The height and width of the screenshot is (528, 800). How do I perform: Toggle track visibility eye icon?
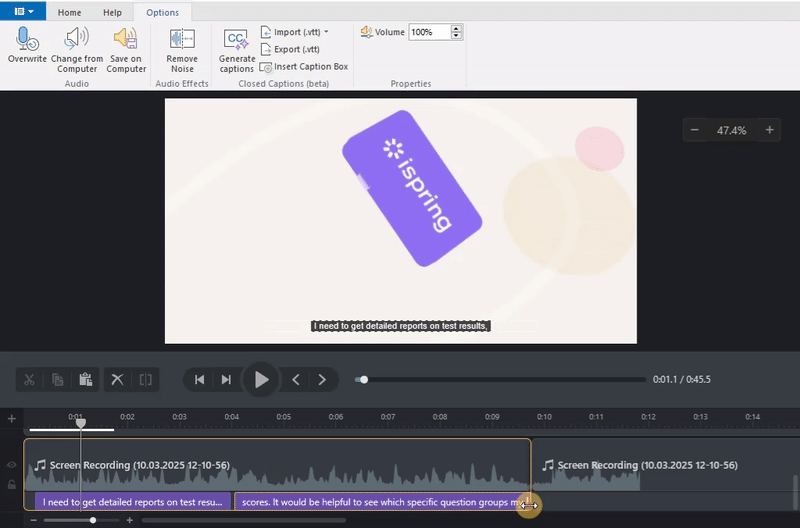coord(12,465)
